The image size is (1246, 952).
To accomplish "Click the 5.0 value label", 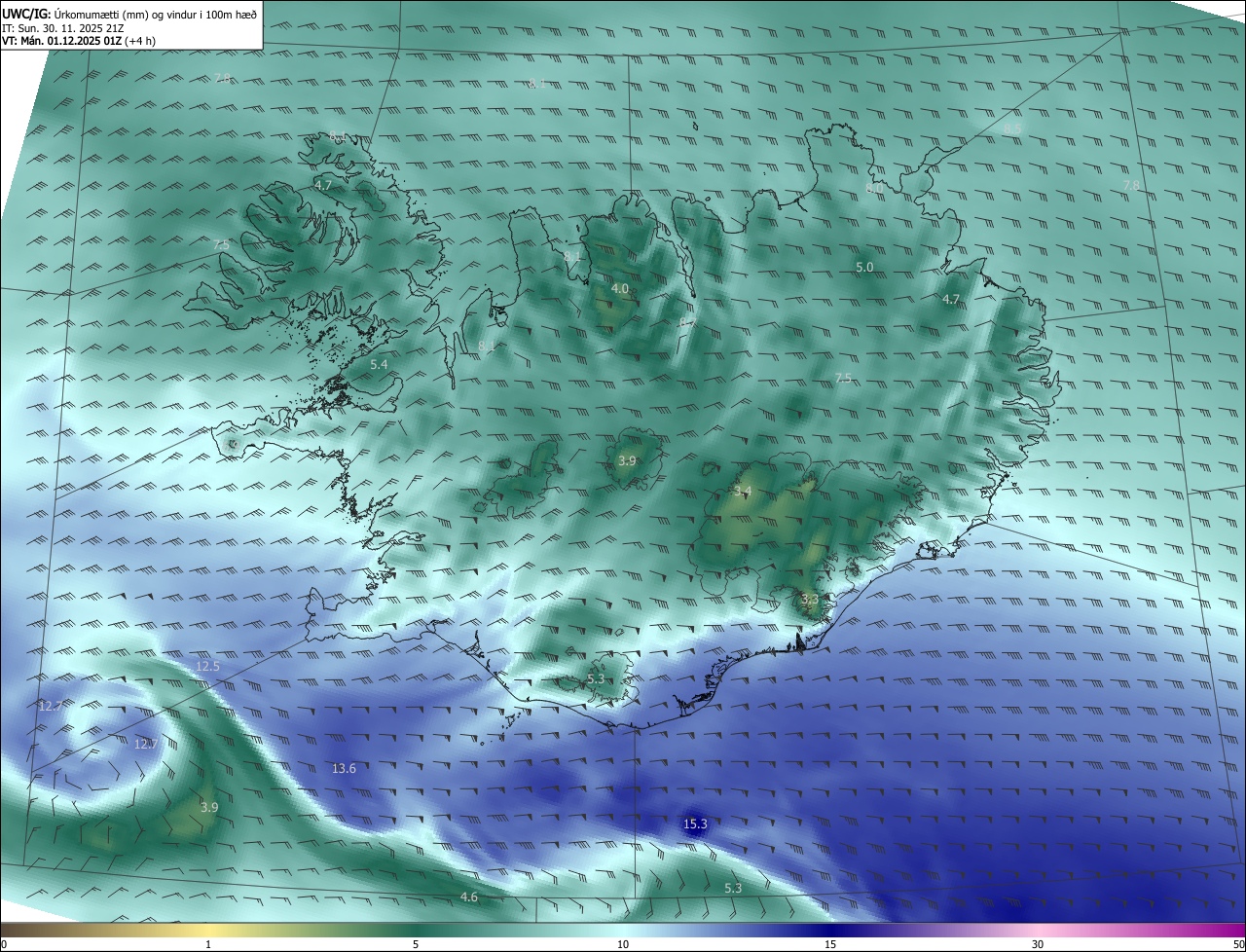I will [864, 268].
